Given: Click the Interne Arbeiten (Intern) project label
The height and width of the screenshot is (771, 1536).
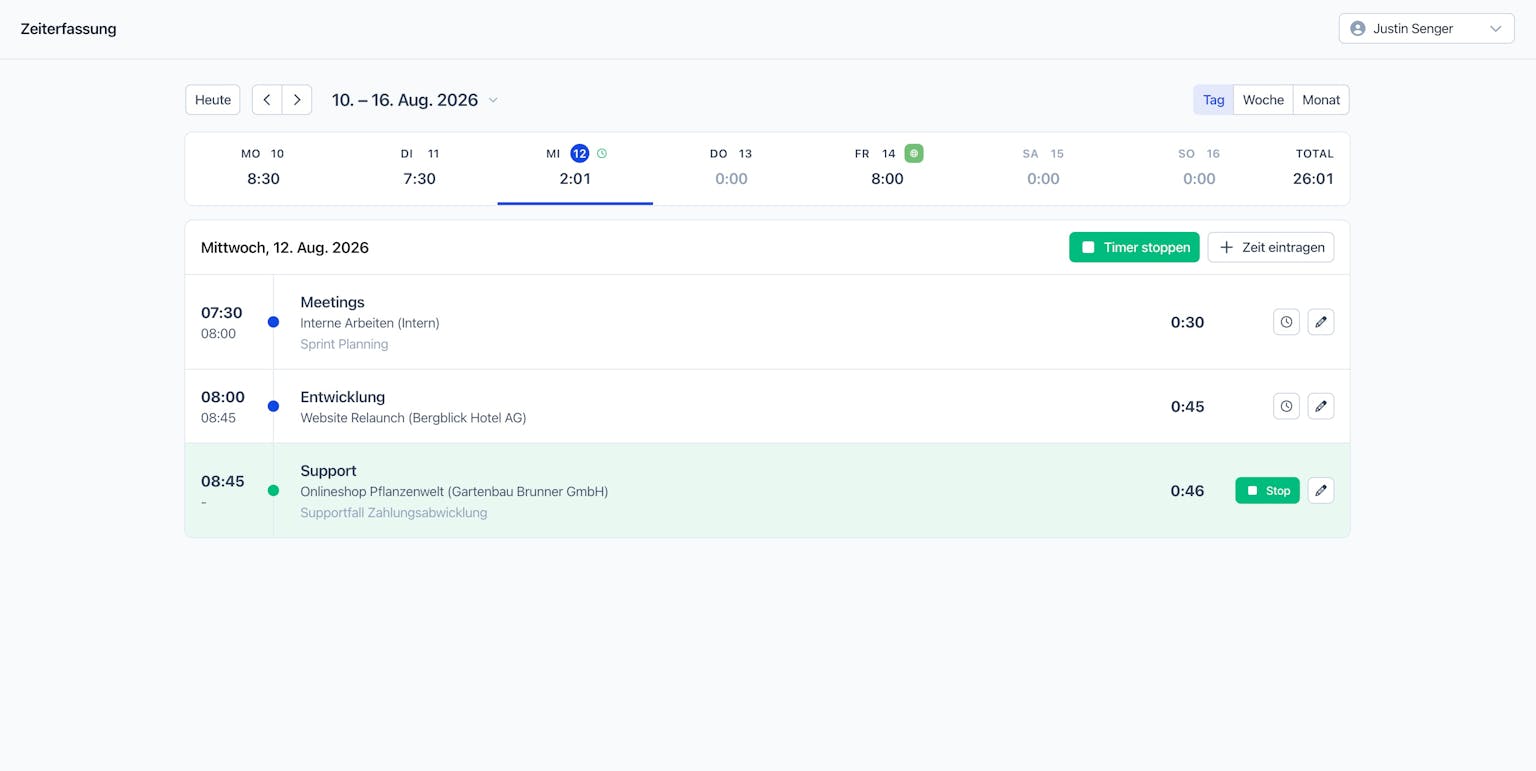Looking at the screenshot, I should pyautogui.click(x=370, y=323).
